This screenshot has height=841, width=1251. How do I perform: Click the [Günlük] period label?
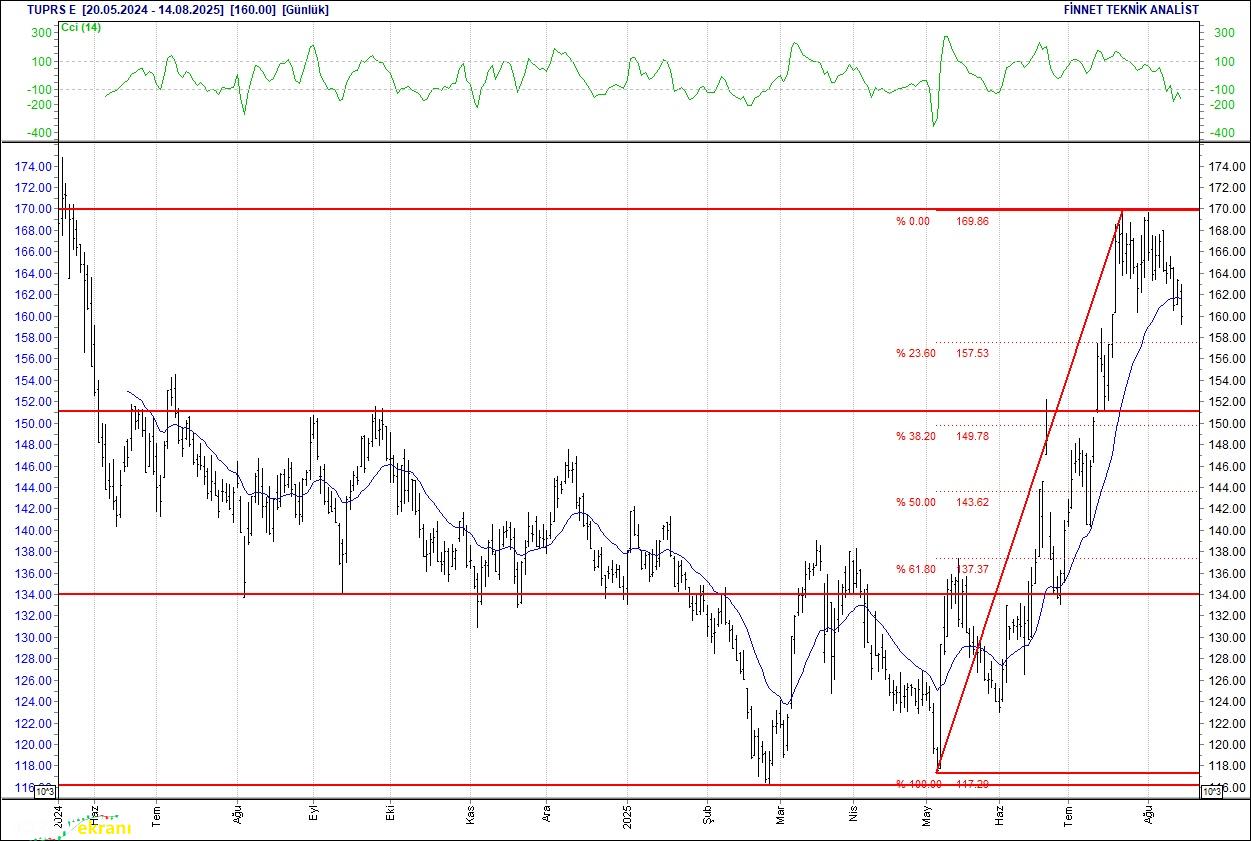click(306, 9)
